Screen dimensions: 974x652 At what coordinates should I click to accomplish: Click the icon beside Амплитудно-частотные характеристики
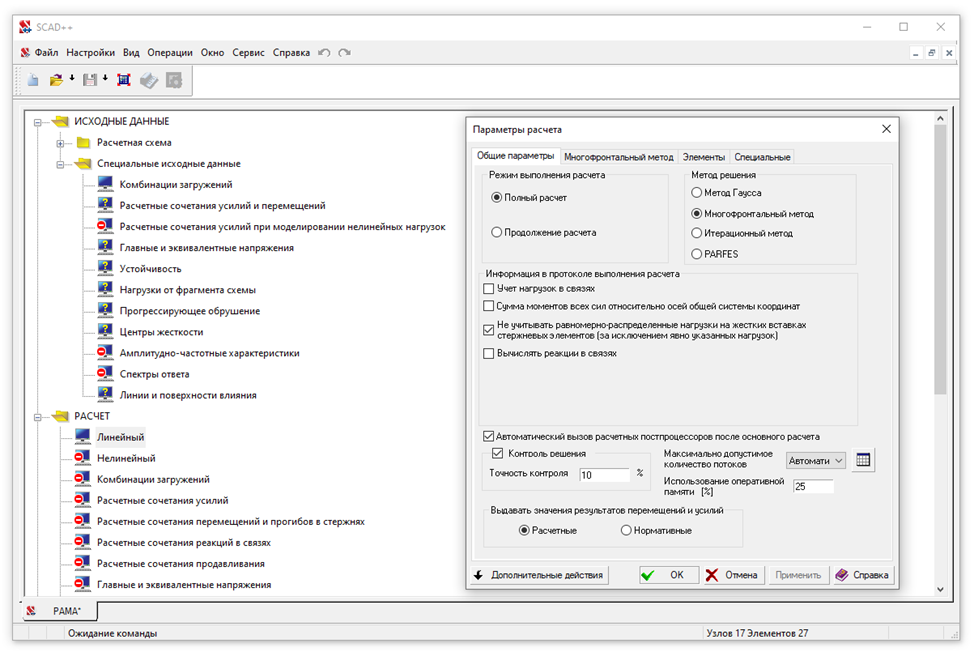tap(105, 353)
